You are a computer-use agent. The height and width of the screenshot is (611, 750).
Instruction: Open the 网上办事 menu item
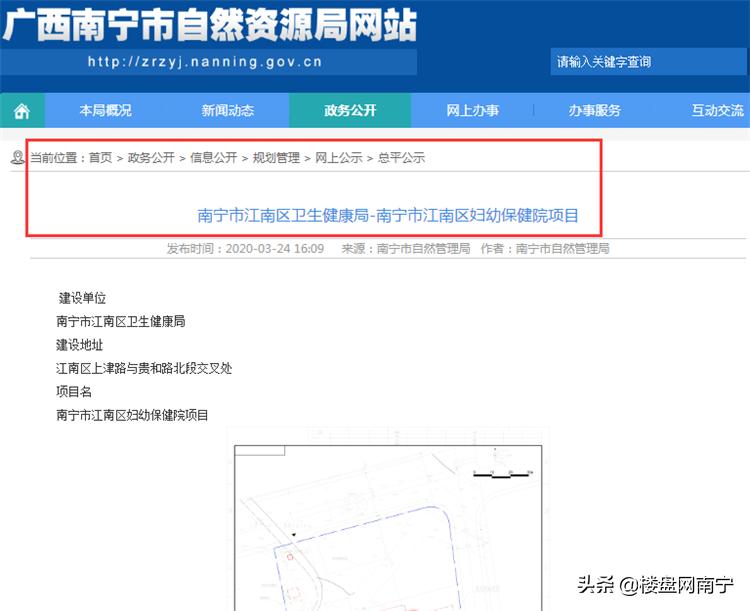click(x=473, y=111)
